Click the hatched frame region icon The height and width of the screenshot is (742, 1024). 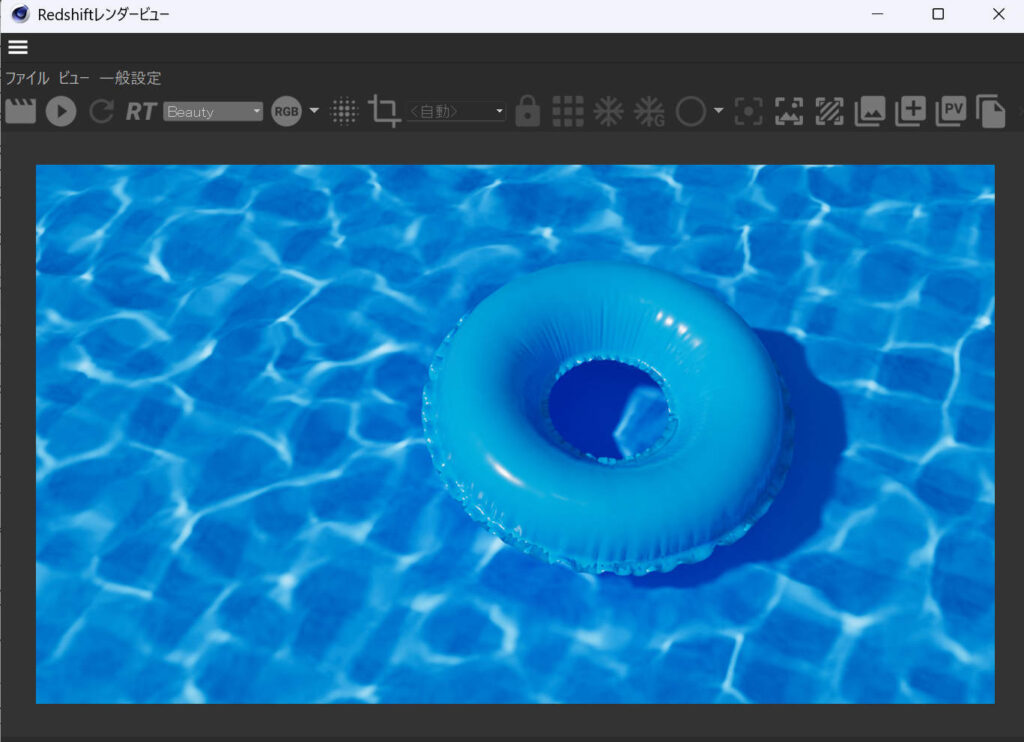point(829,111)
